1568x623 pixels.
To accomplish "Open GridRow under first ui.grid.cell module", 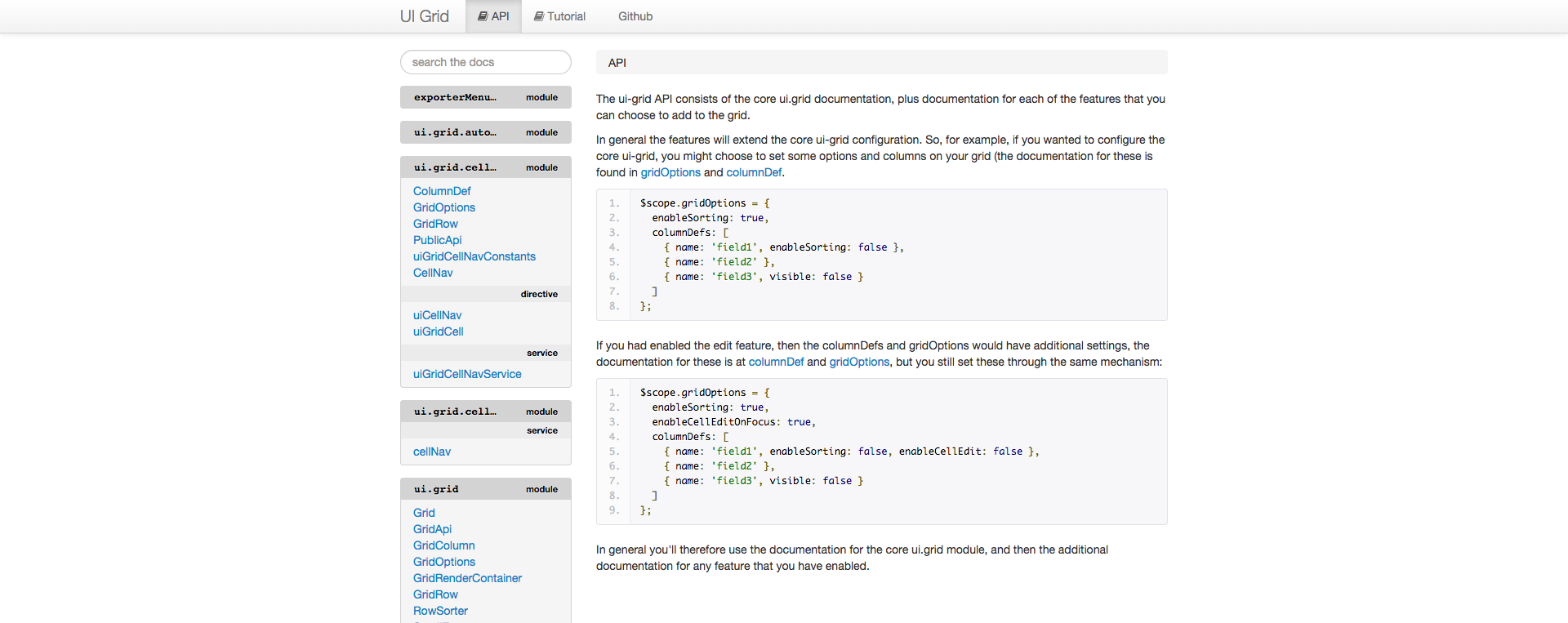I will 435,224.
